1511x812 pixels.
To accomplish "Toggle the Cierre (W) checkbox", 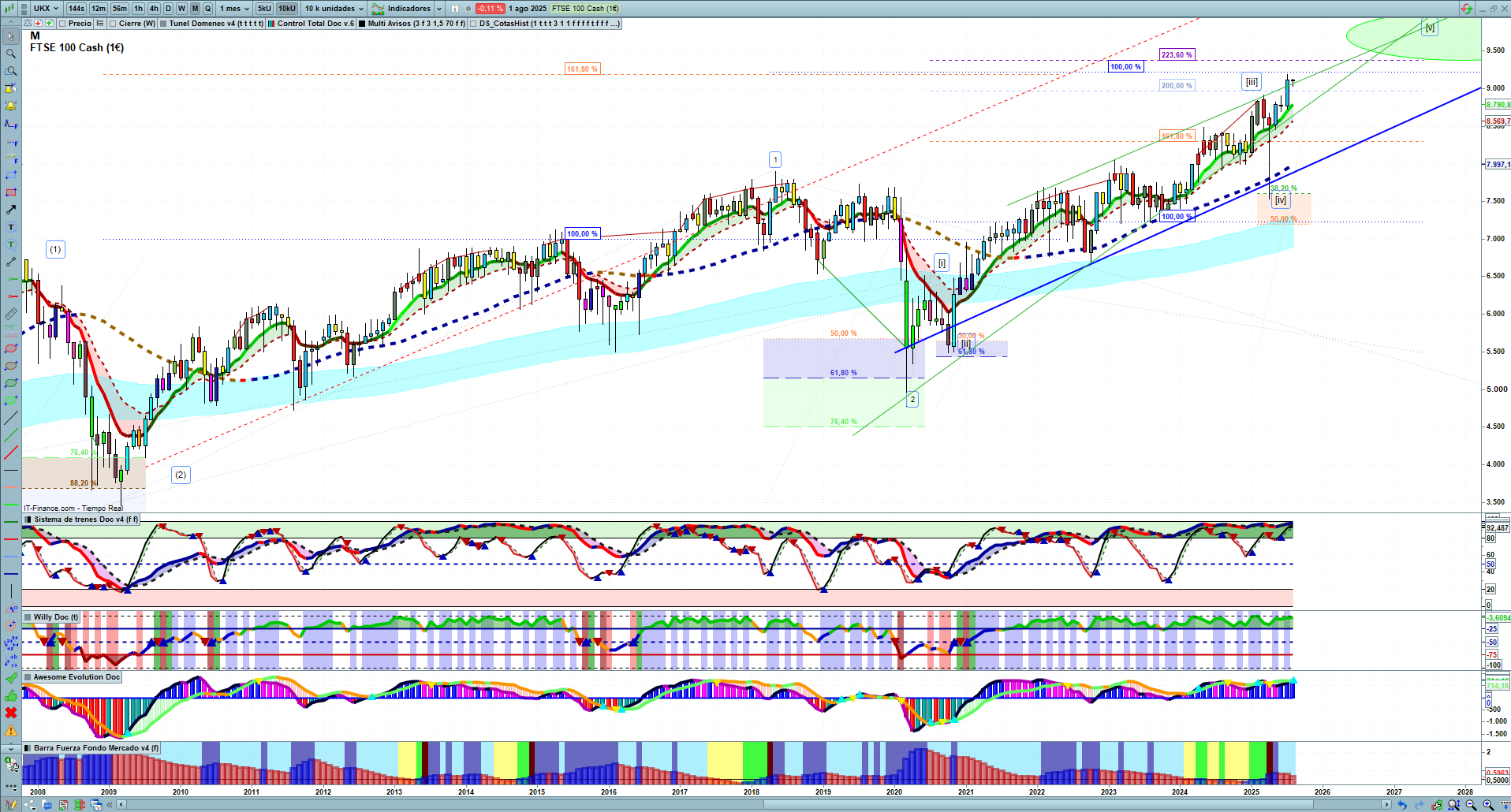I will (114, 24).
